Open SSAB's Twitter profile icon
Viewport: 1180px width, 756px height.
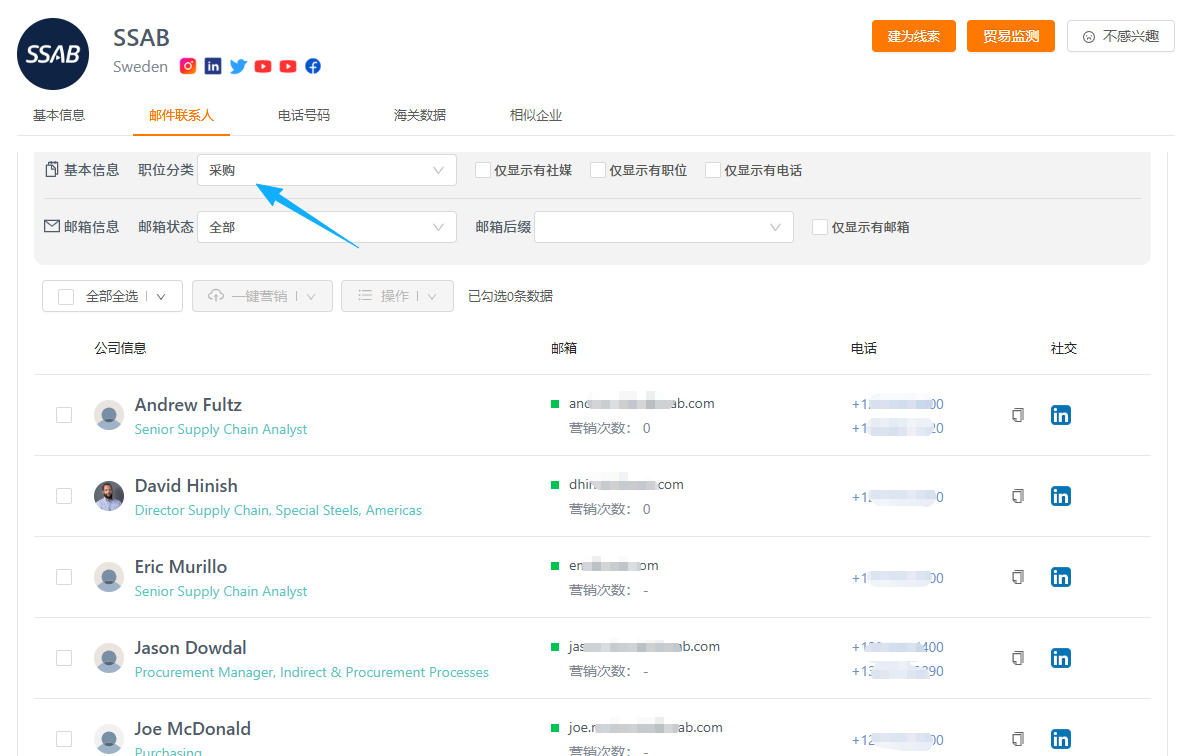[x=238, y=66]
